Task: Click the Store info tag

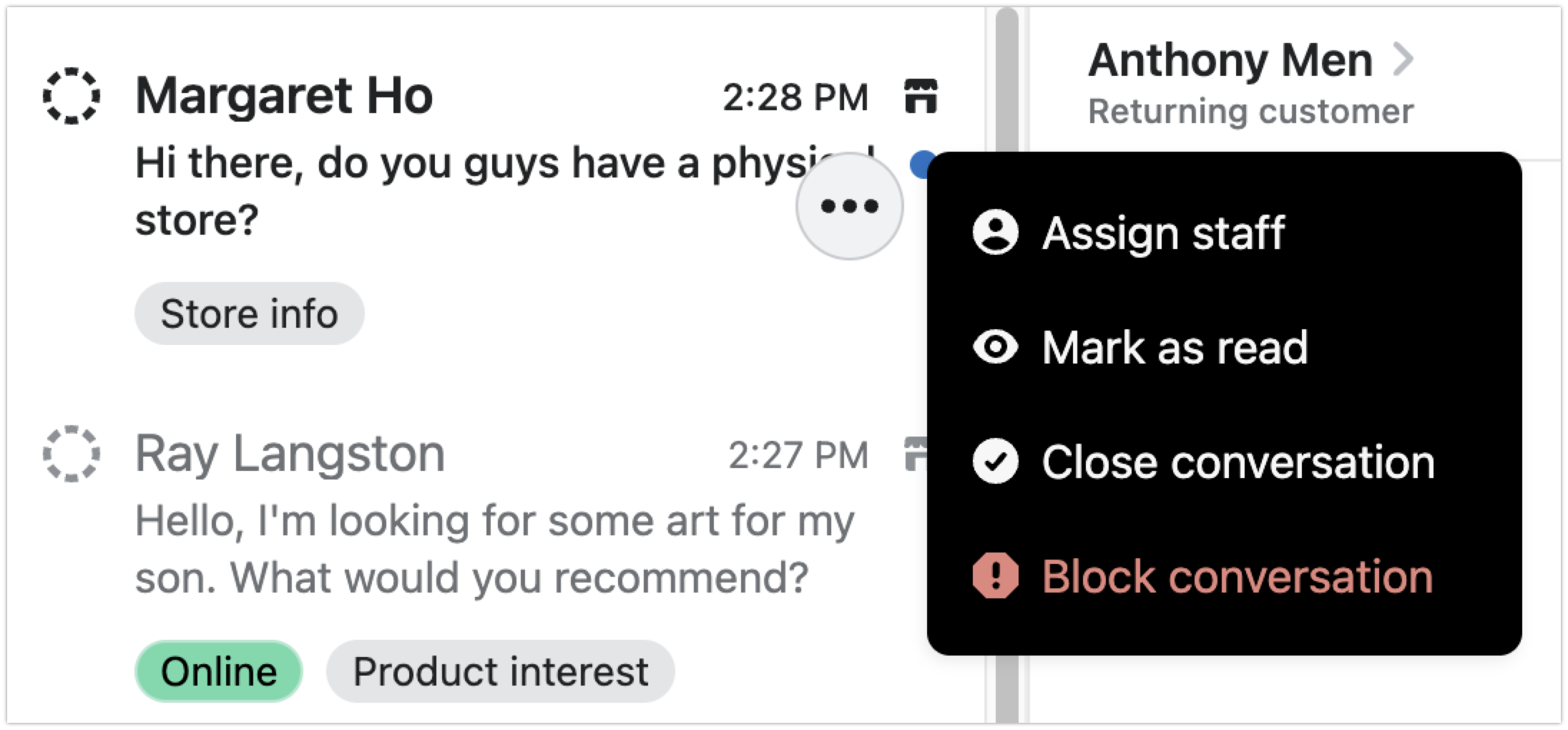Action: click(x=249, y=313)
